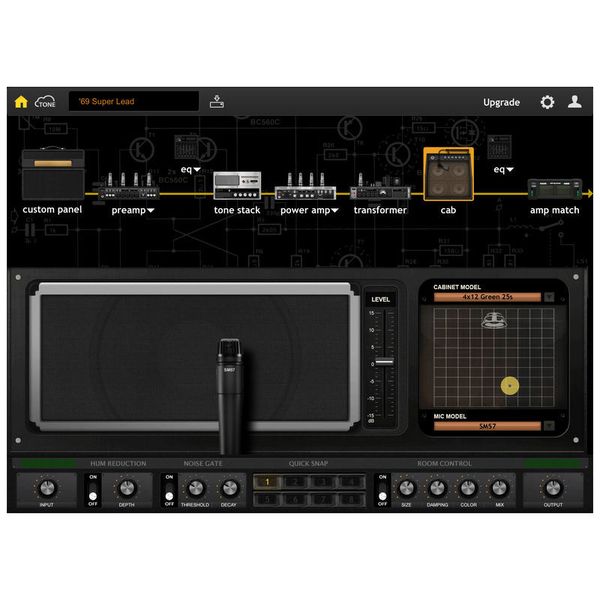Select Quick Snap slot 5
This screenshot has width=600, height=600.
tap(267, 499)
